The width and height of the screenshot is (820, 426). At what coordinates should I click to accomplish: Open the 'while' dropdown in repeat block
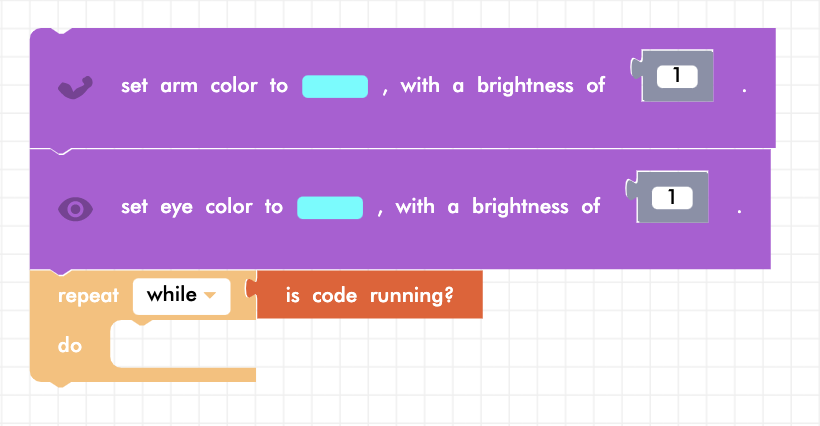(181, 296)
